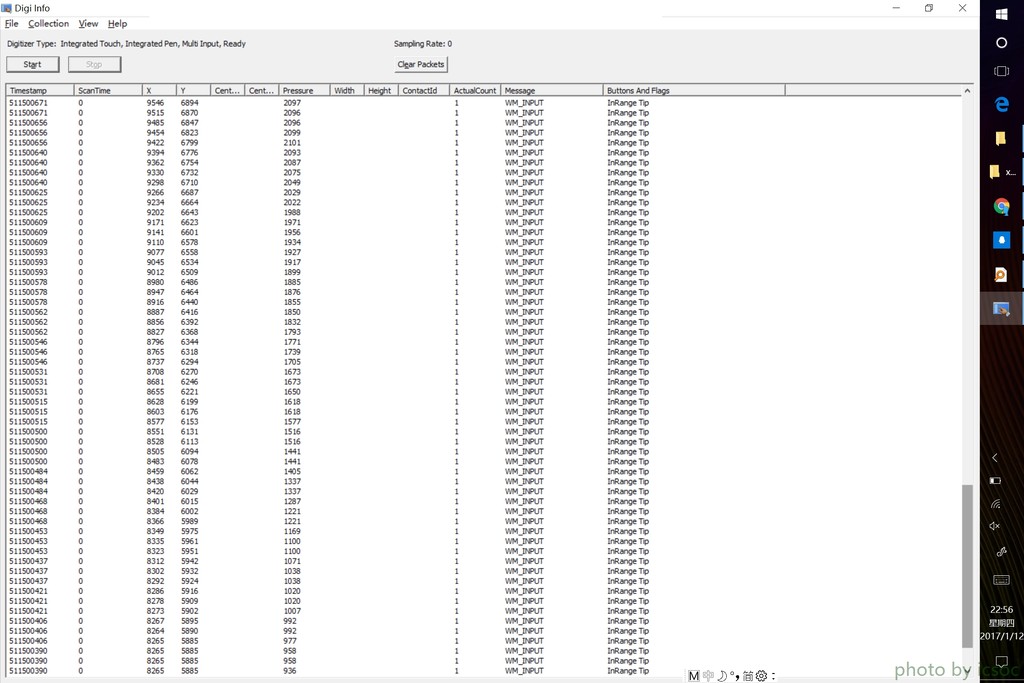This screenshot has width=1024, height=683.
Task: Click the Height column header
Action: 381,90
